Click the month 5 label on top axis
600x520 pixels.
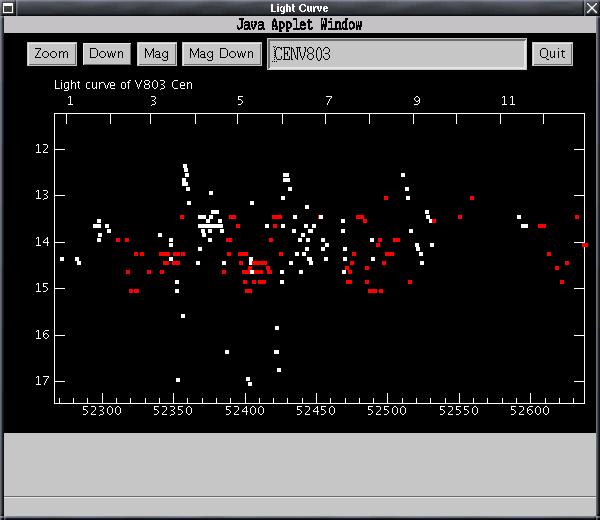click(x=240, y=101)
